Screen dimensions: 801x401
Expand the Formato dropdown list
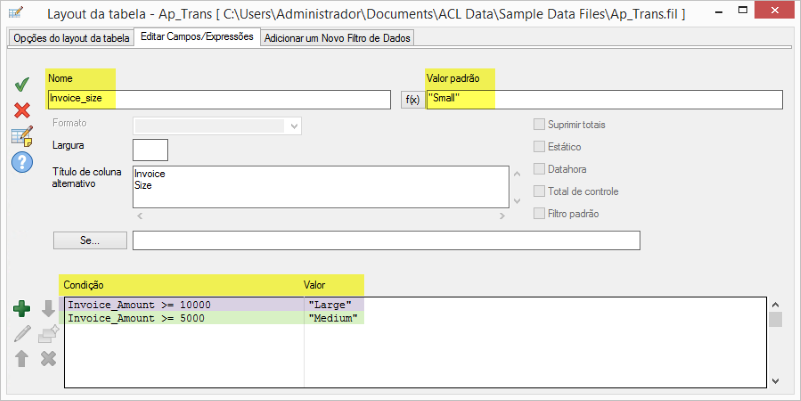click(293, 126)
